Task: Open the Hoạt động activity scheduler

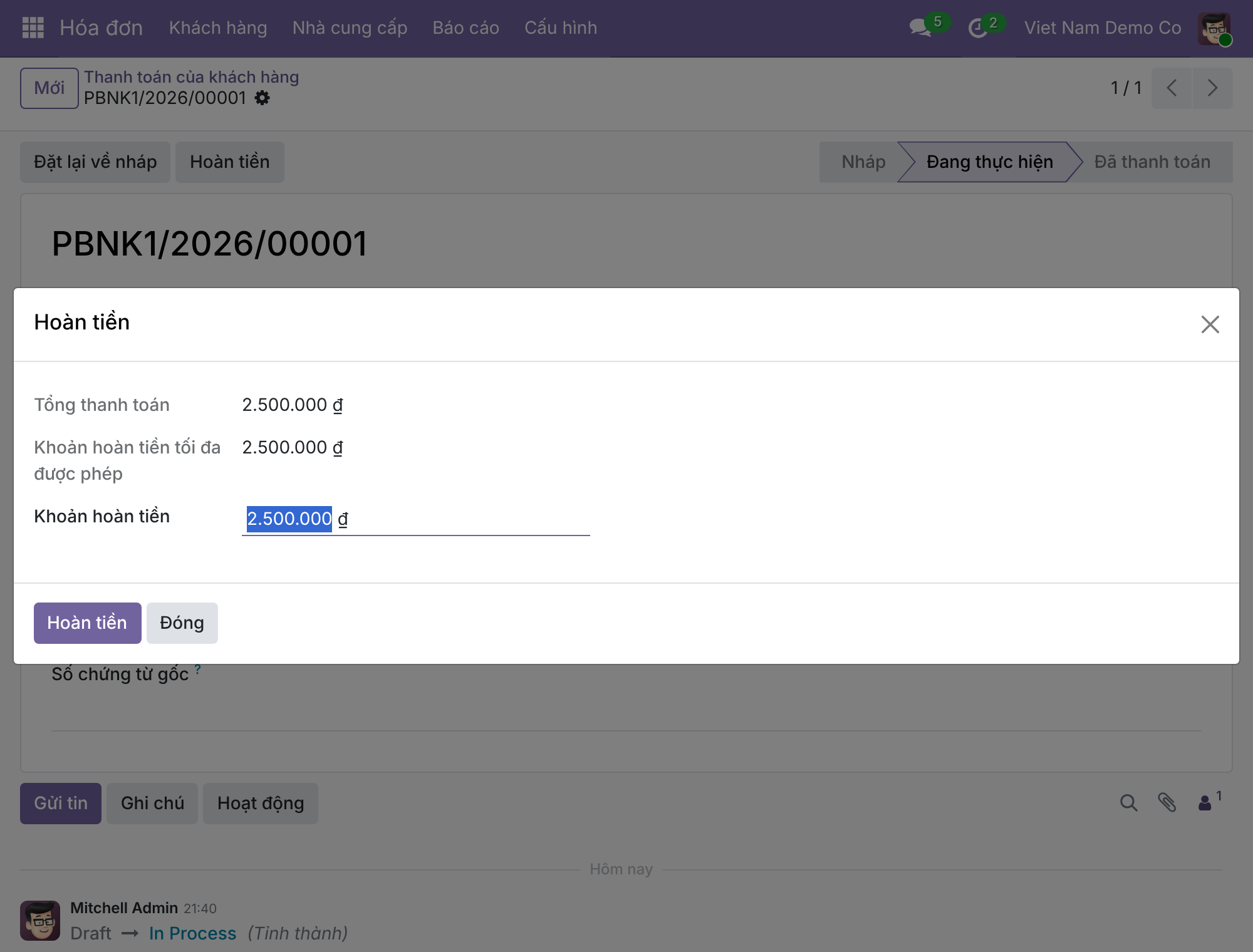Action: tap(261, 803)
